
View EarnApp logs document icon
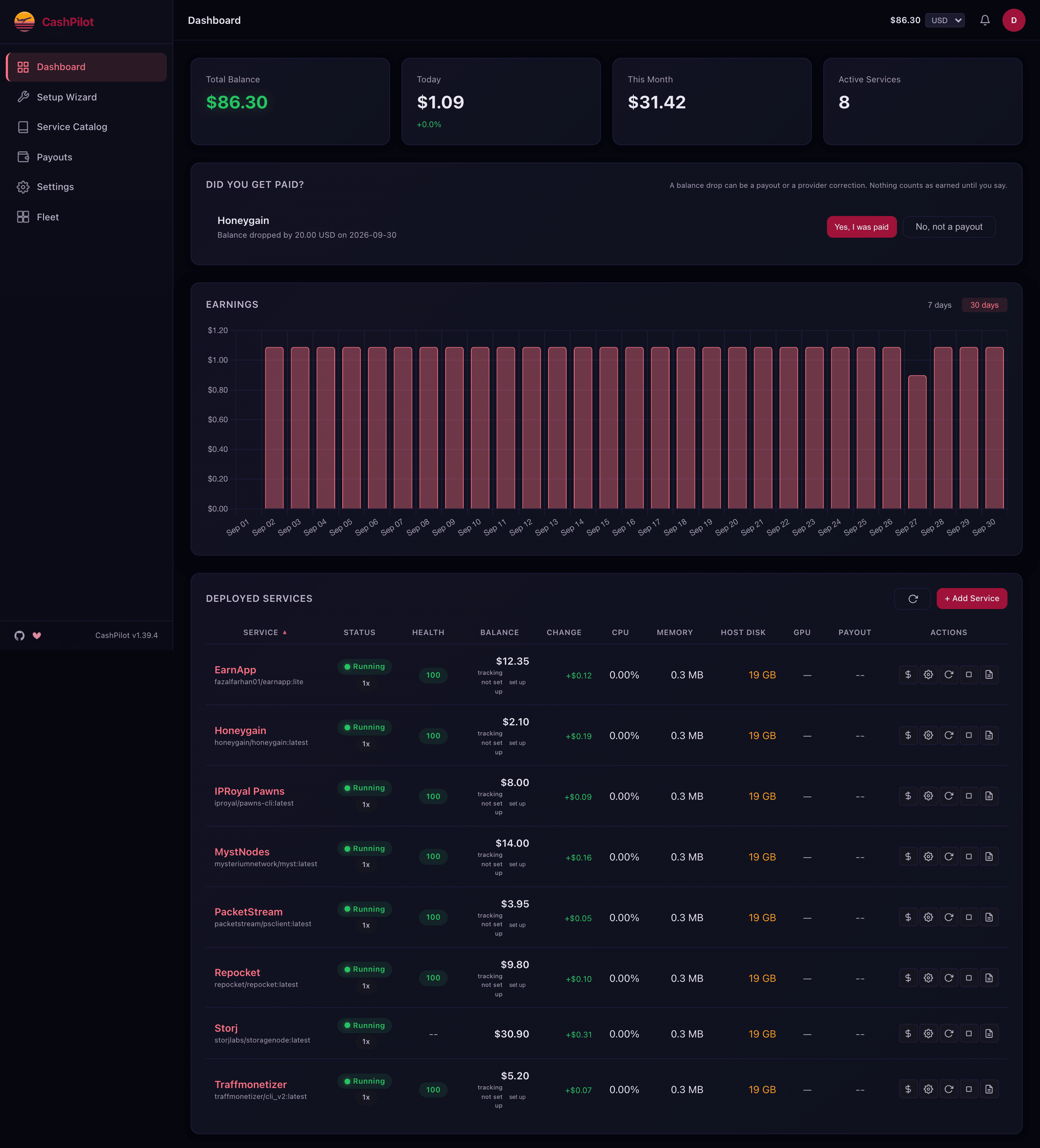pyautogui.click(x=989, y=675)
